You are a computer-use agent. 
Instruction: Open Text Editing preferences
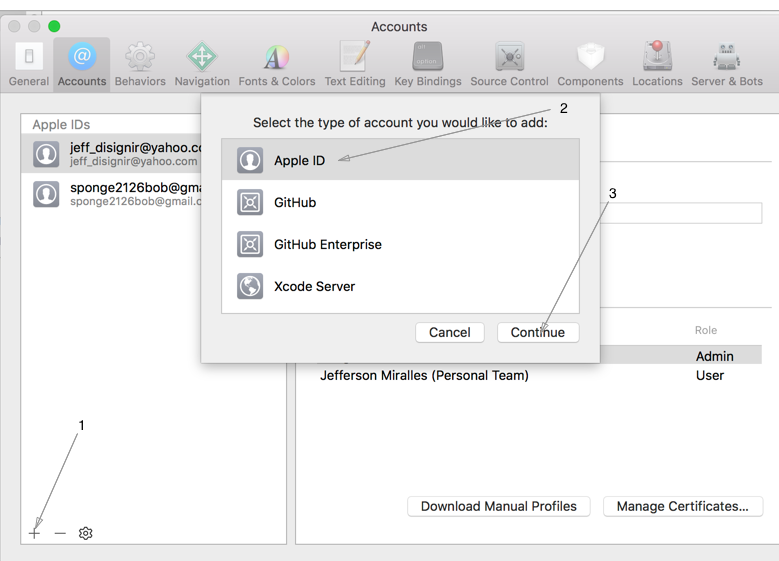[x=355, y=65]
